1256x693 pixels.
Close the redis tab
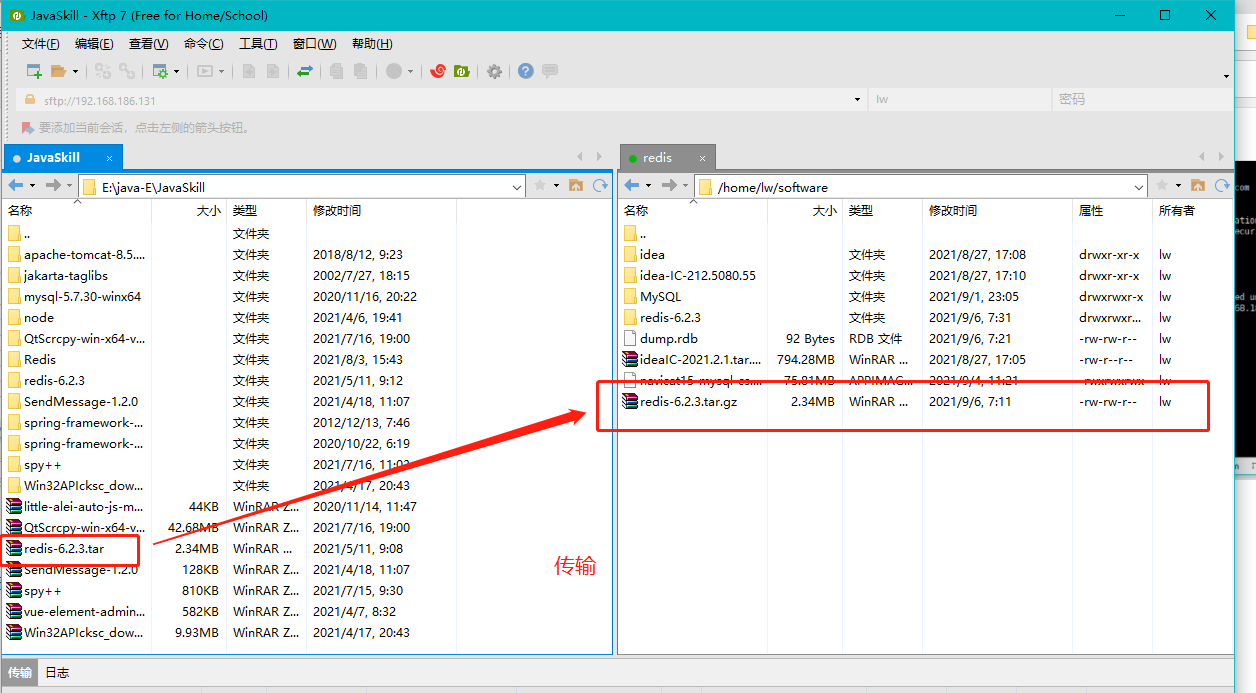click(x=702, y=158)
